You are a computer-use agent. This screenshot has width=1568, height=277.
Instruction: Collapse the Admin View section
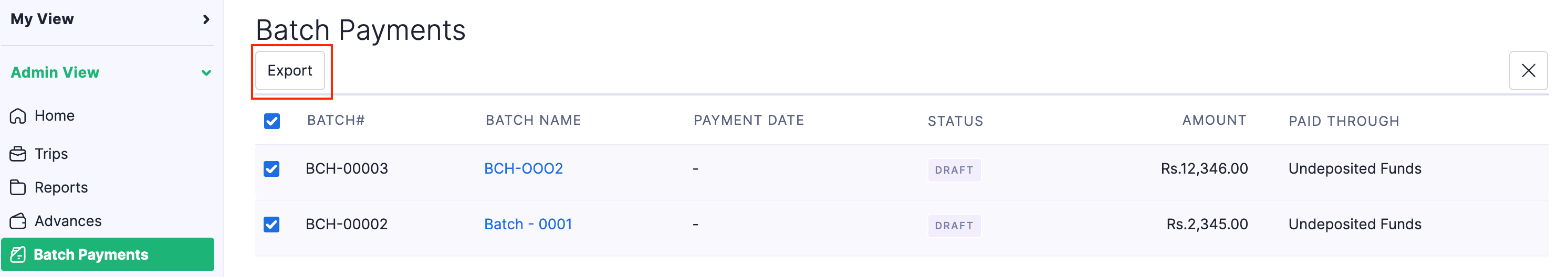click(206, 73)
